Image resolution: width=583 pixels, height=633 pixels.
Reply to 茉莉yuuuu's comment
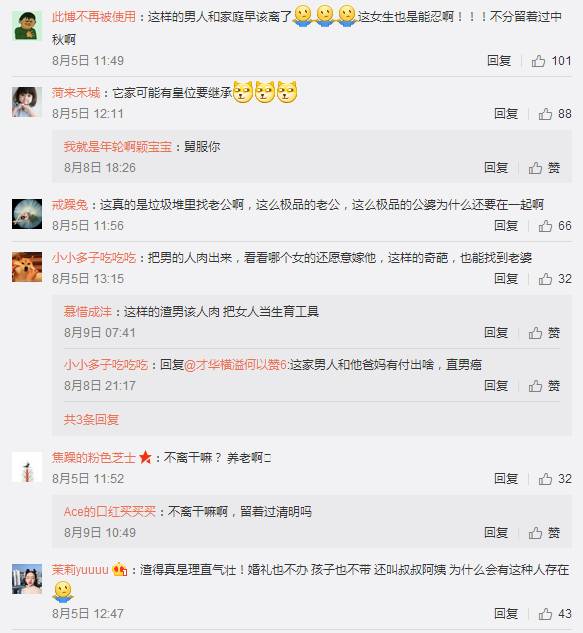tap(506, 614)
